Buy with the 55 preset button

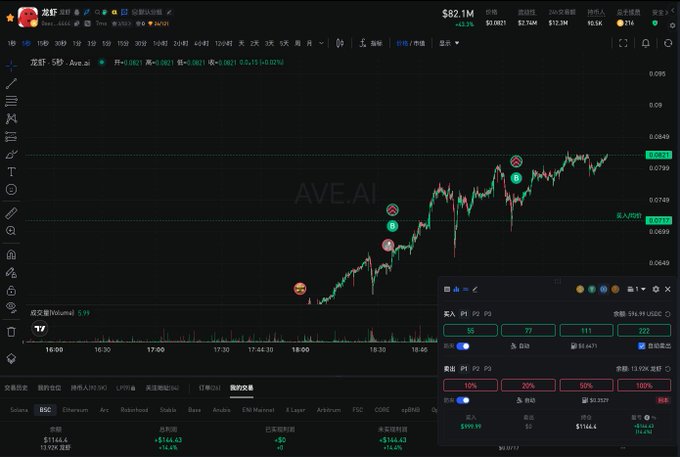471,331
